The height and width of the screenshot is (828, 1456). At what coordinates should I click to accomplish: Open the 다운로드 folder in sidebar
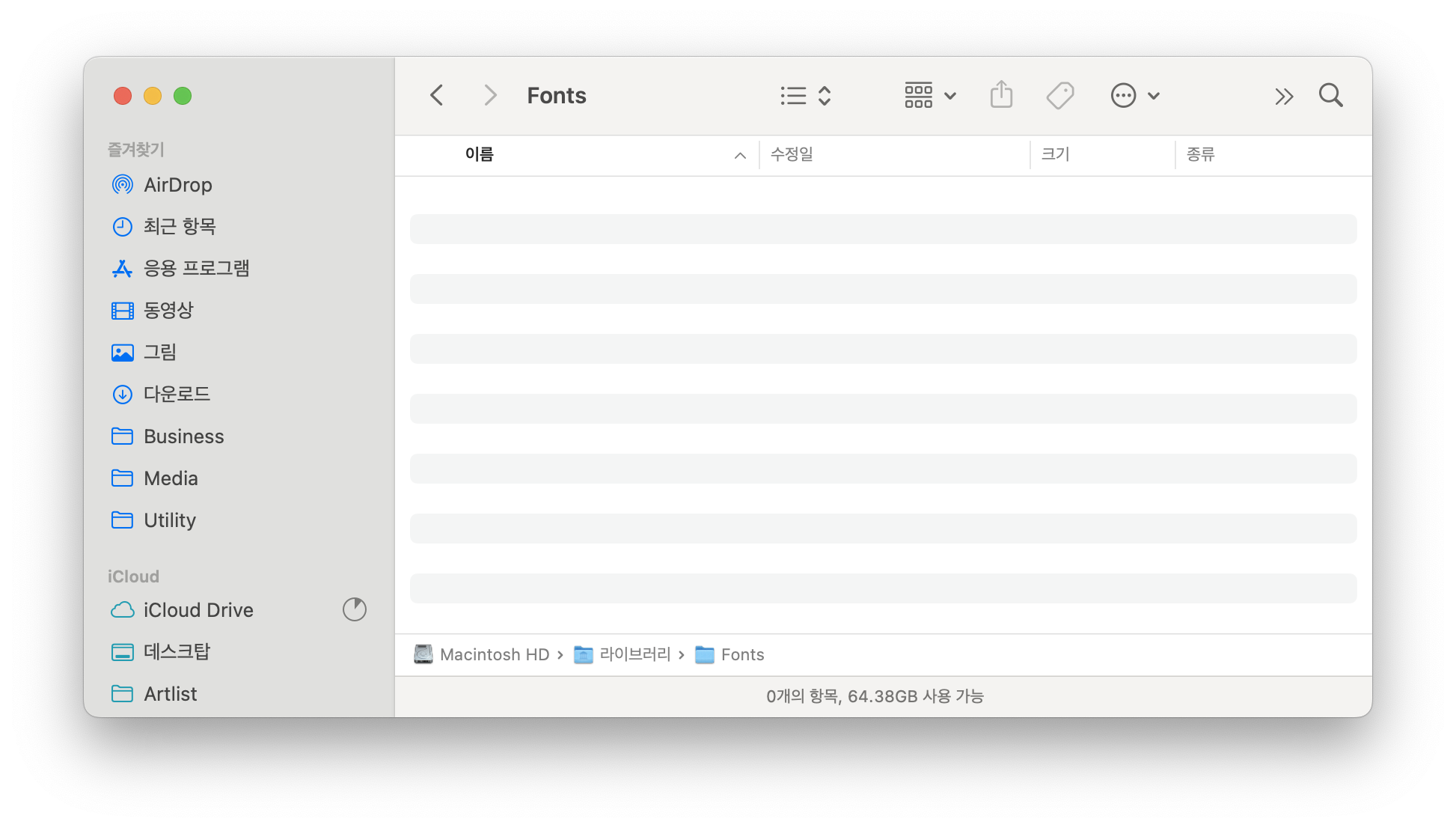[177, 394]
